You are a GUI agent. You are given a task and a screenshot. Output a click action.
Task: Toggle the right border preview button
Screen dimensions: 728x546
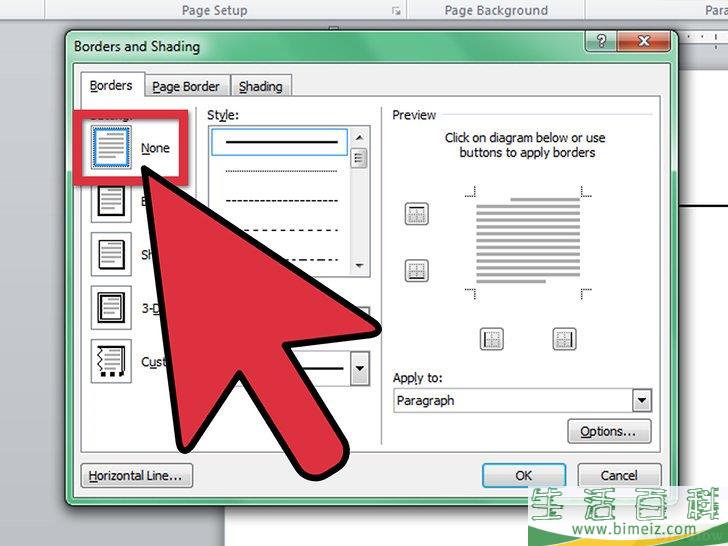click(564, 339)
